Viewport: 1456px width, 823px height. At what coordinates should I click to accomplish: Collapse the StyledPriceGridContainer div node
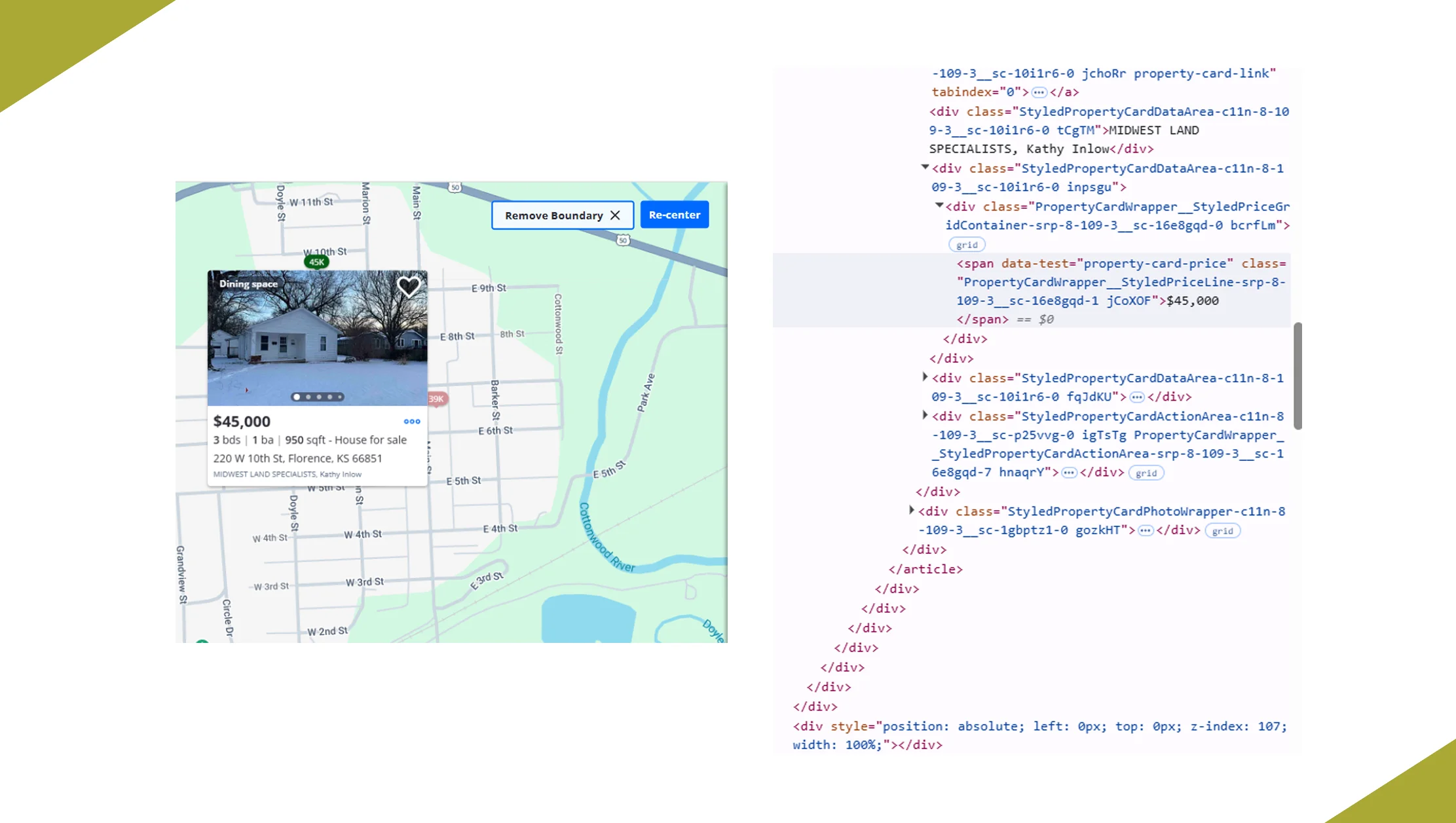pyautogui.click(x=939, y=206)
